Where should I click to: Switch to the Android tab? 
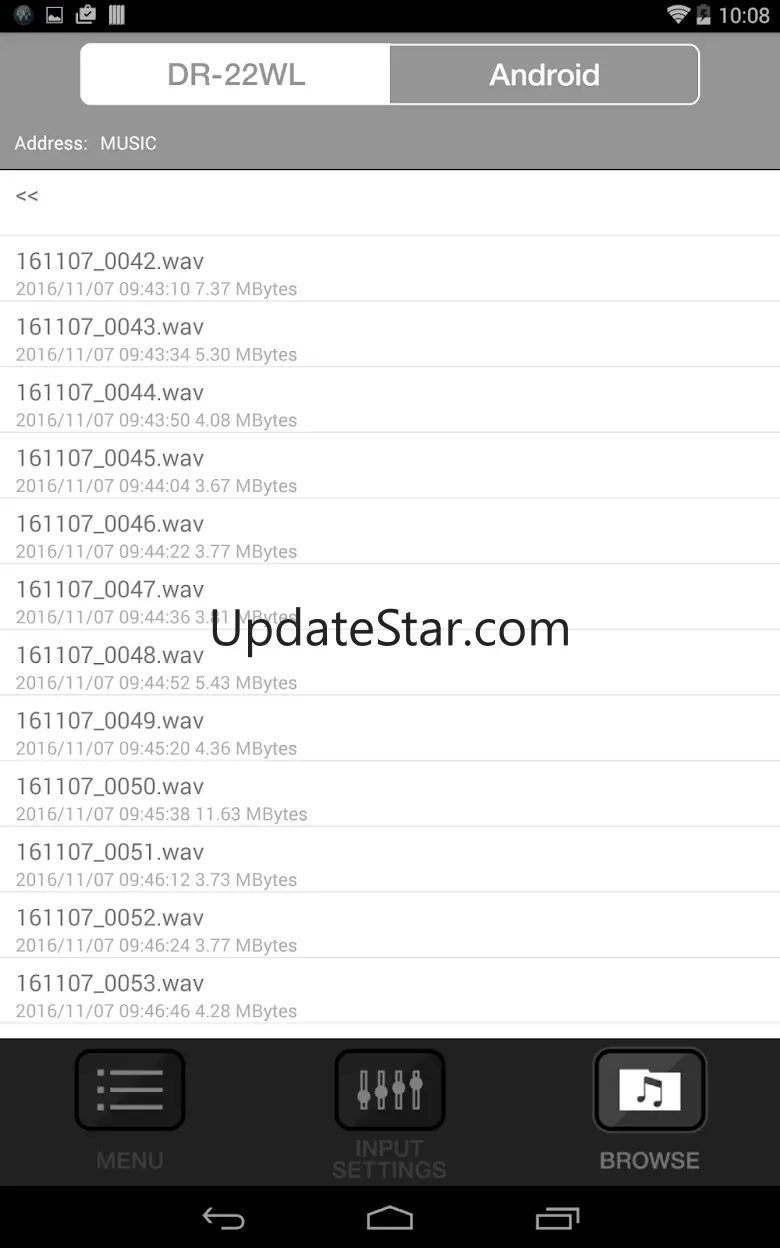(x=544, y=74)
